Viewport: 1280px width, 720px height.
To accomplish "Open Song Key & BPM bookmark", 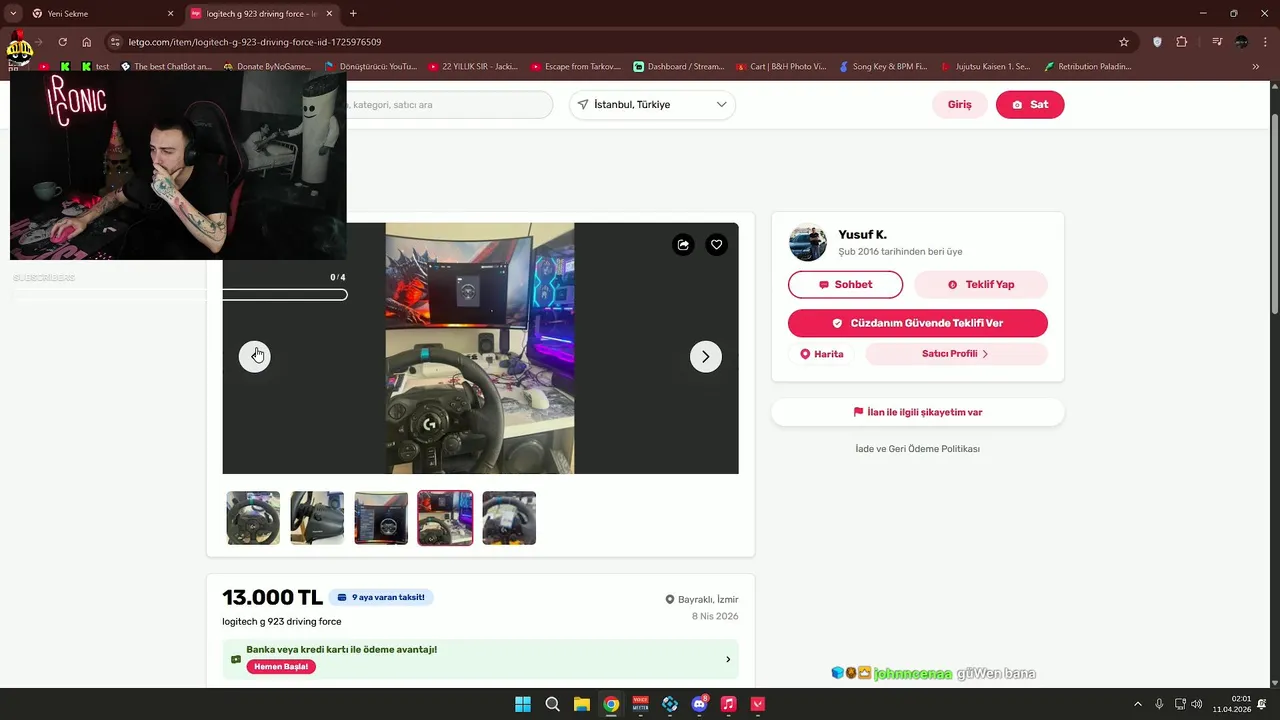I will 883,67.
